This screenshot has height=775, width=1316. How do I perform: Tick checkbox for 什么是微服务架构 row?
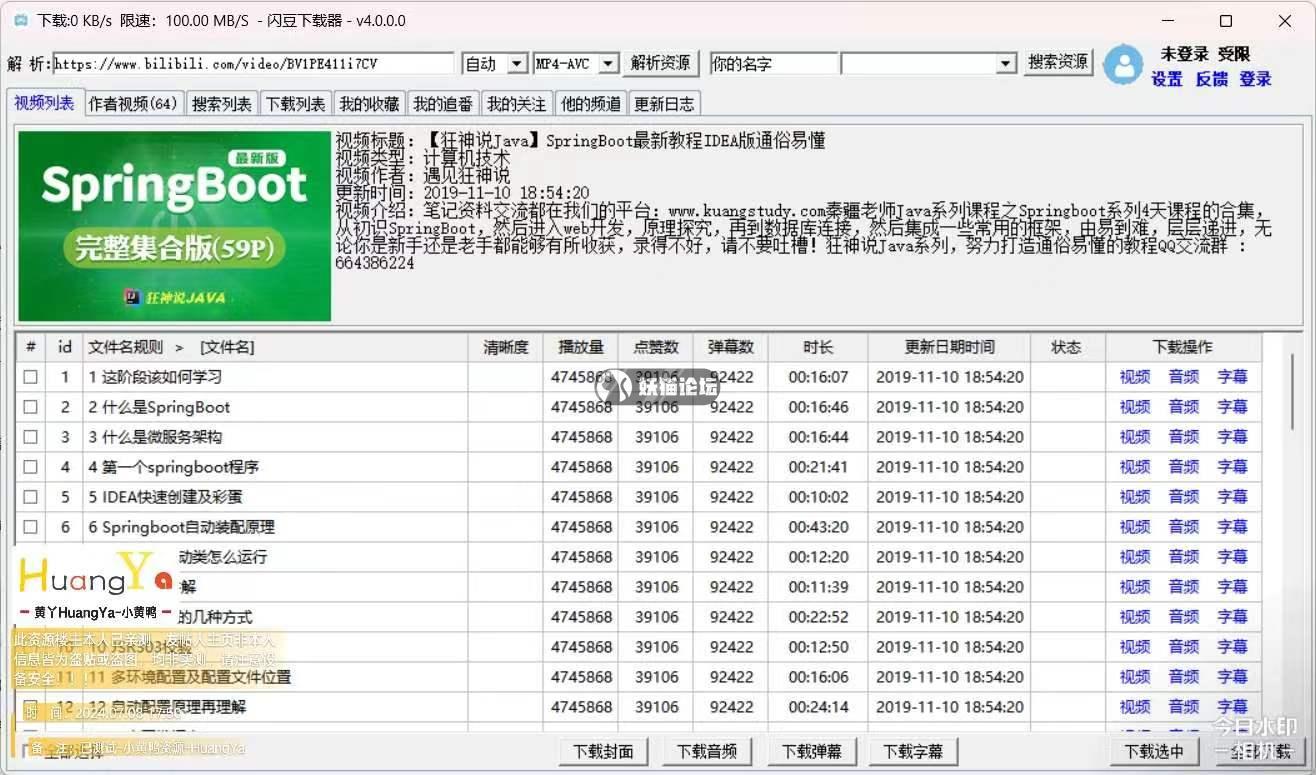tap(31, 437)
